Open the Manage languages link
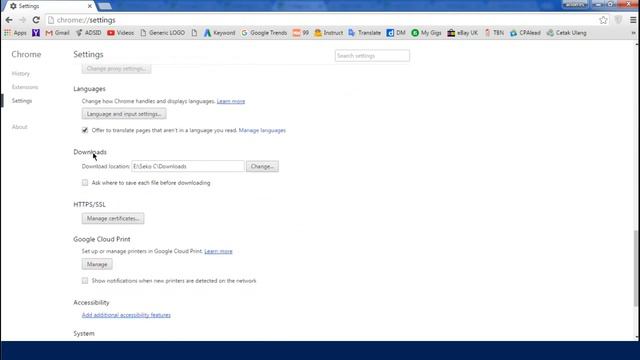The image size is (640, 360). click(262, 130)
